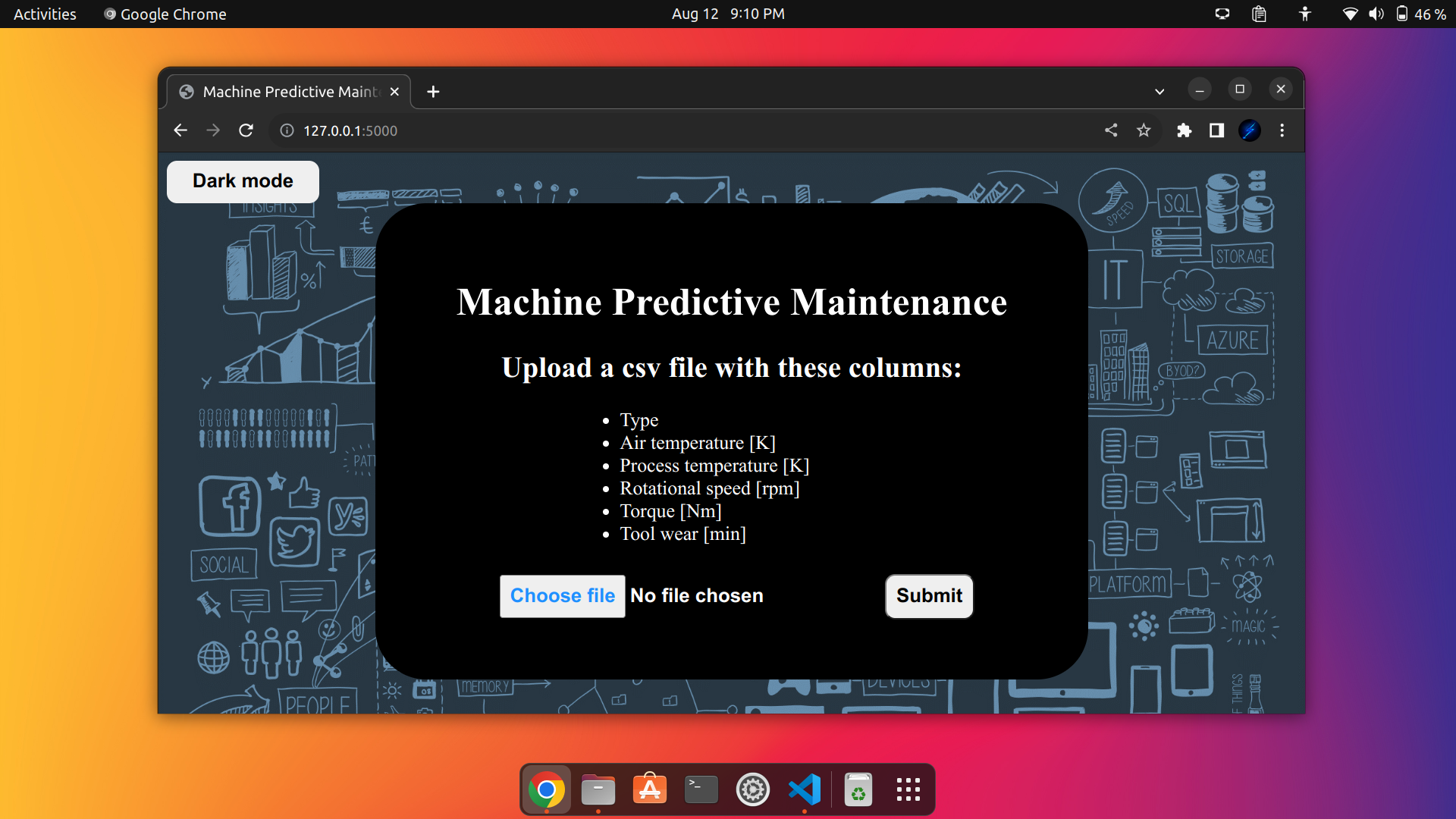Open the Files app in Ubuntu dock
The width and height of the screenshot is (1456, 819).
click(x=598, y=789)
